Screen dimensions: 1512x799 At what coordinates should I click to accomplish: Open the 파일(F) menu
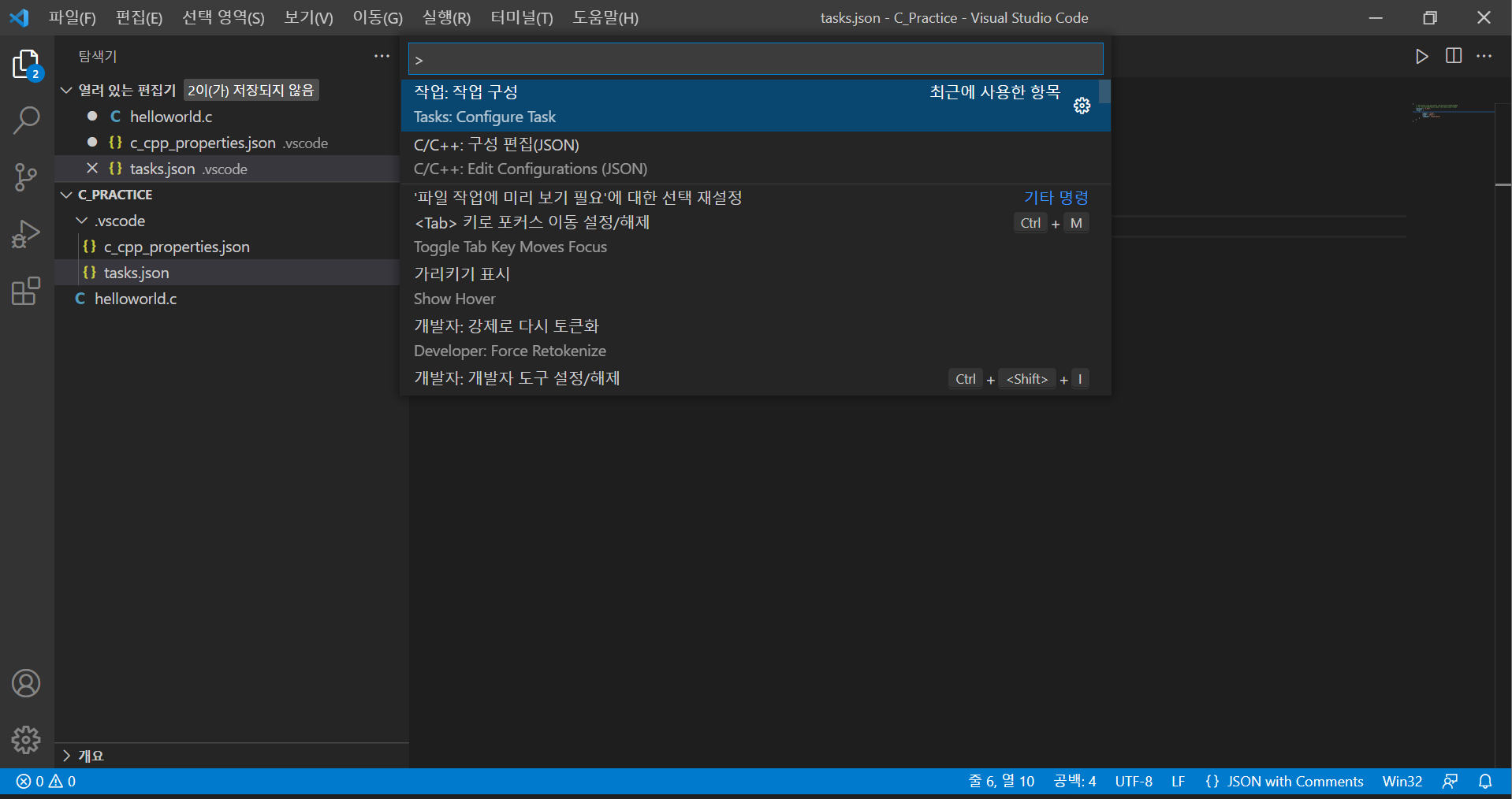(x=73, y=17)
